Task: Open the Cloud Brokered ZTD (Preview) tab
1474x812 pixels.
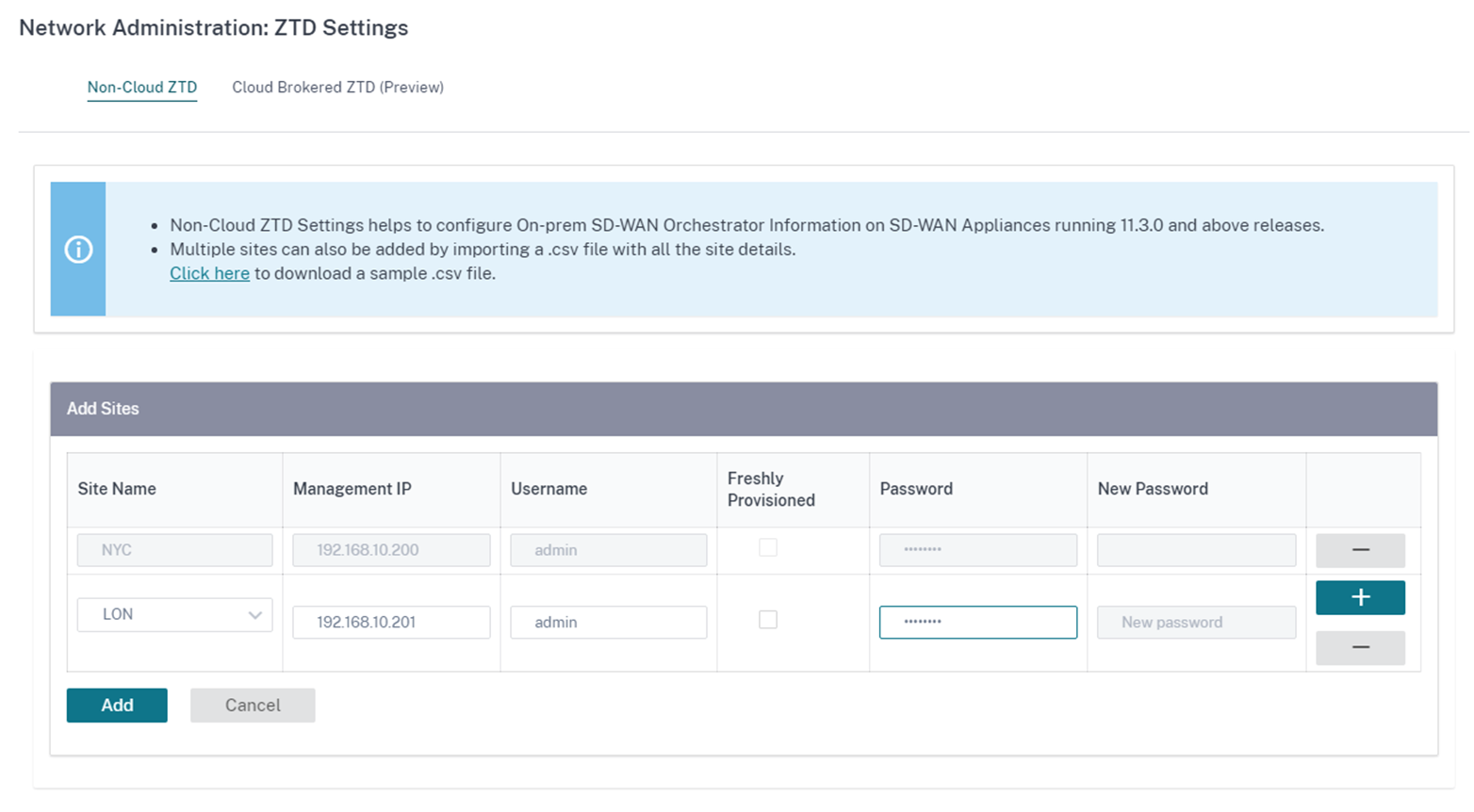Action: coord(337,88)
